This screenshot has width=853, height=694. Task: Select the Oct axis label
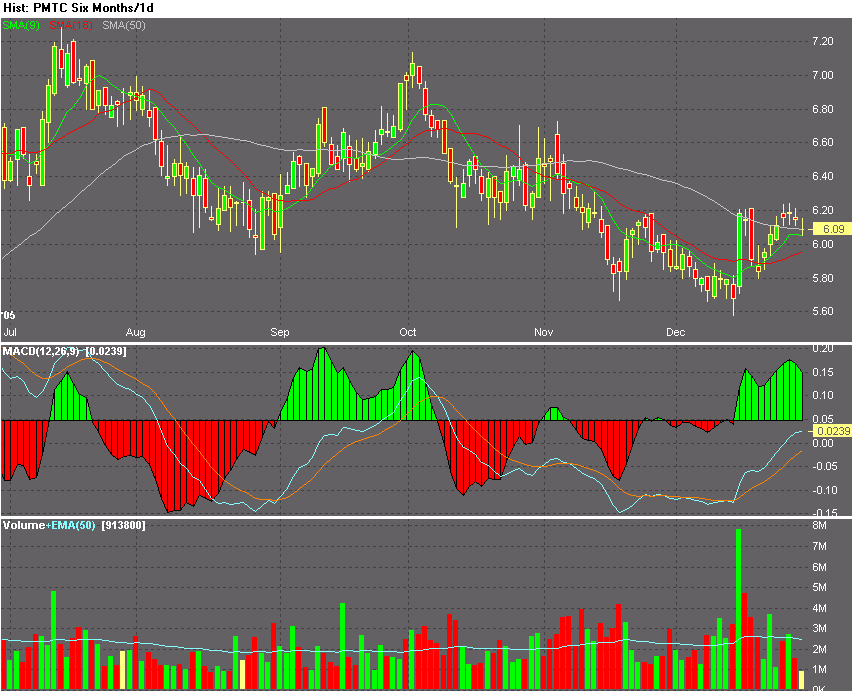407,332
